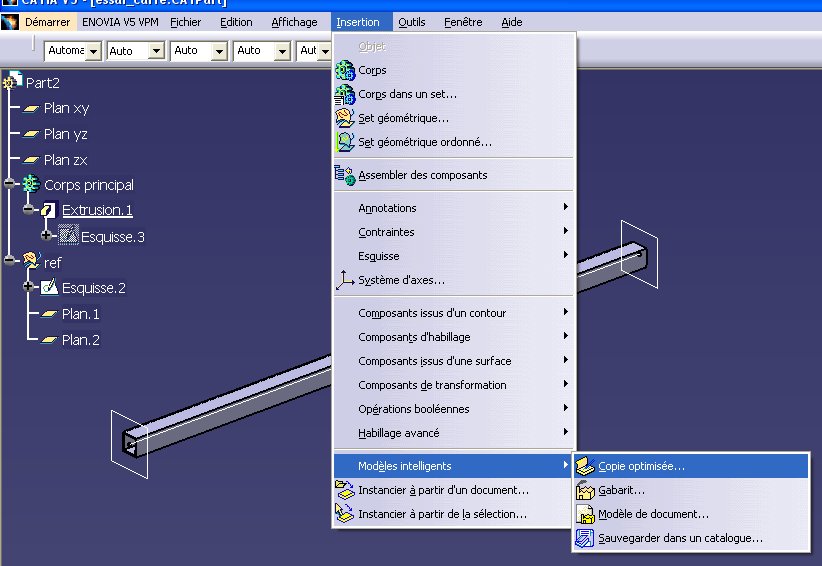This screenshot has height=566, width=822.
Task: Open Composants d'habillage submenu
Action: 454,337
